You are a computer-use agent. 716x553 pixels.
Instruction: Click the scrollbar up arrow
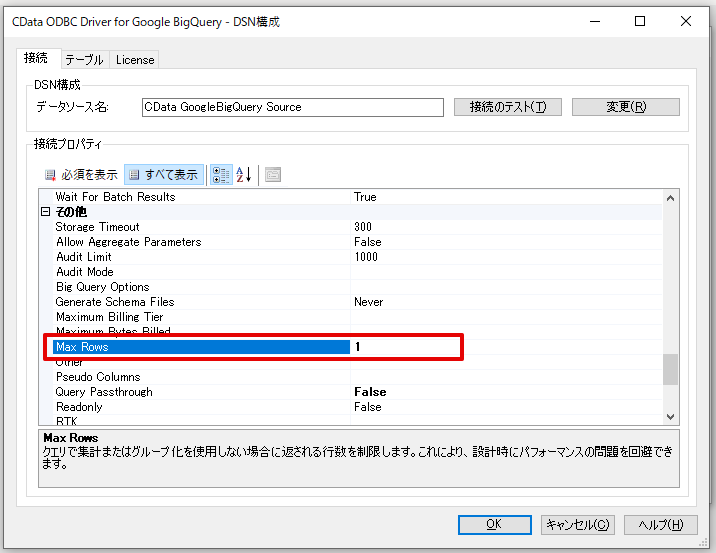(670, 198)
